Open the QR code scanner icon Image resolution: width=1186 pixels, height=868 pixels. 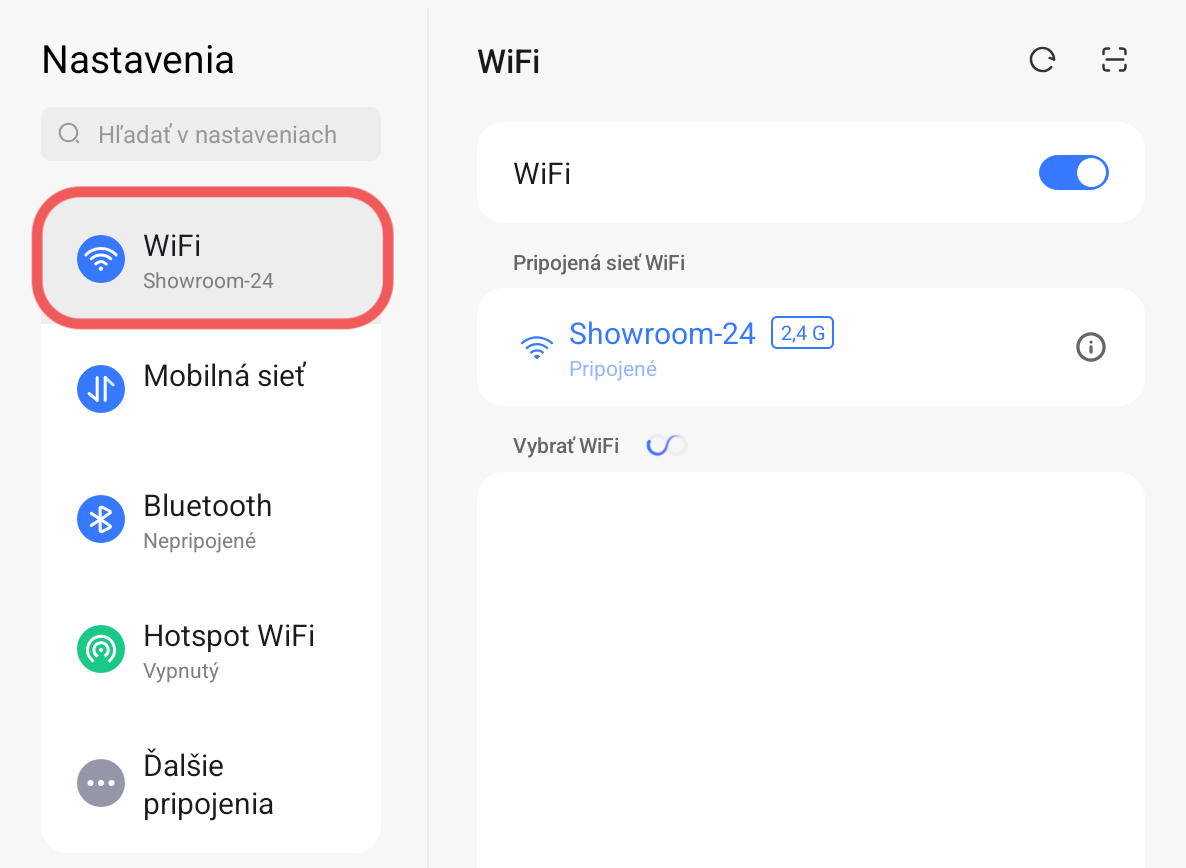tap(1114, 60)
